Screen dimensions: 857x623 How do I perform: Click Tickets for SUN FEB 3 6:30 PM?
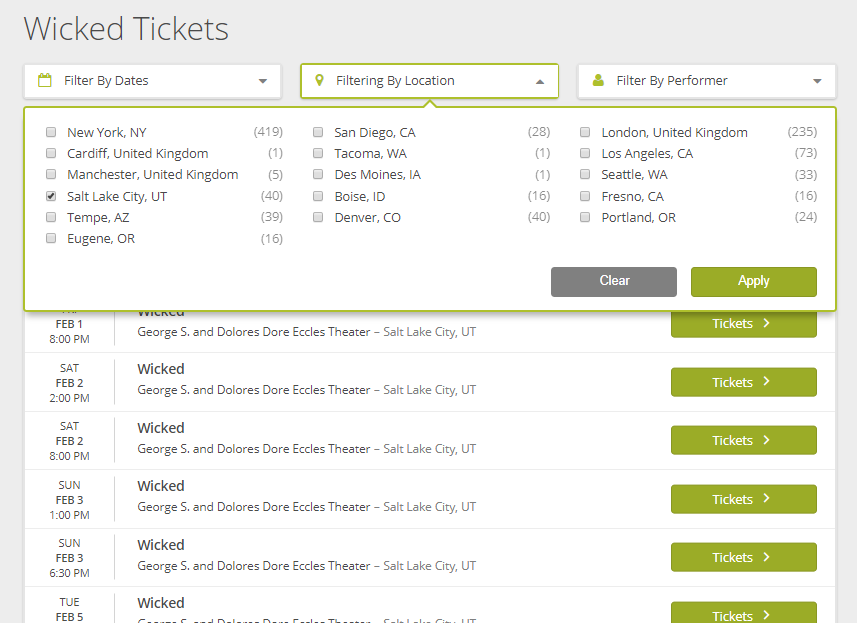(744, 557)
